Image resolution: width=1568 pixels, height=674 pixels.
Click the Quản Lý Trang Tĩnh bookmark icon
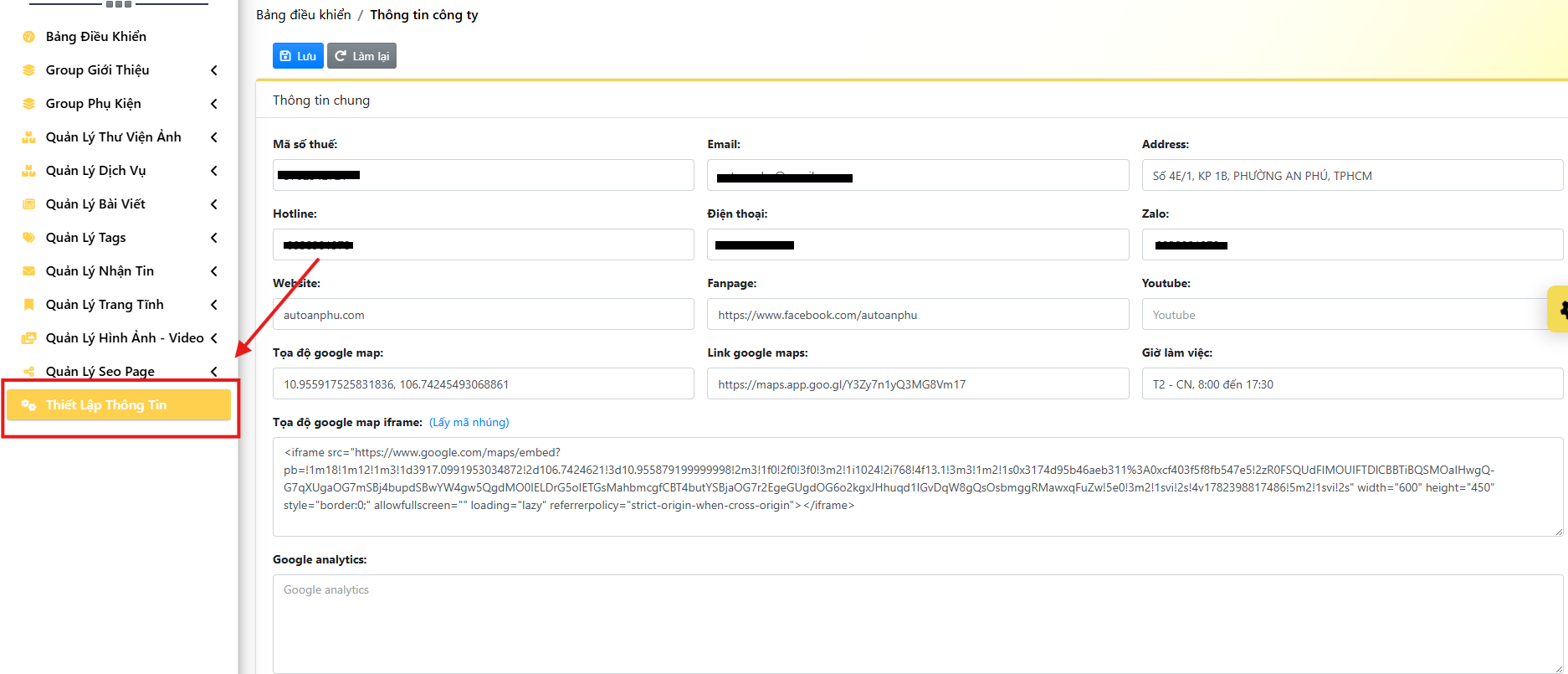click(28, 305)
